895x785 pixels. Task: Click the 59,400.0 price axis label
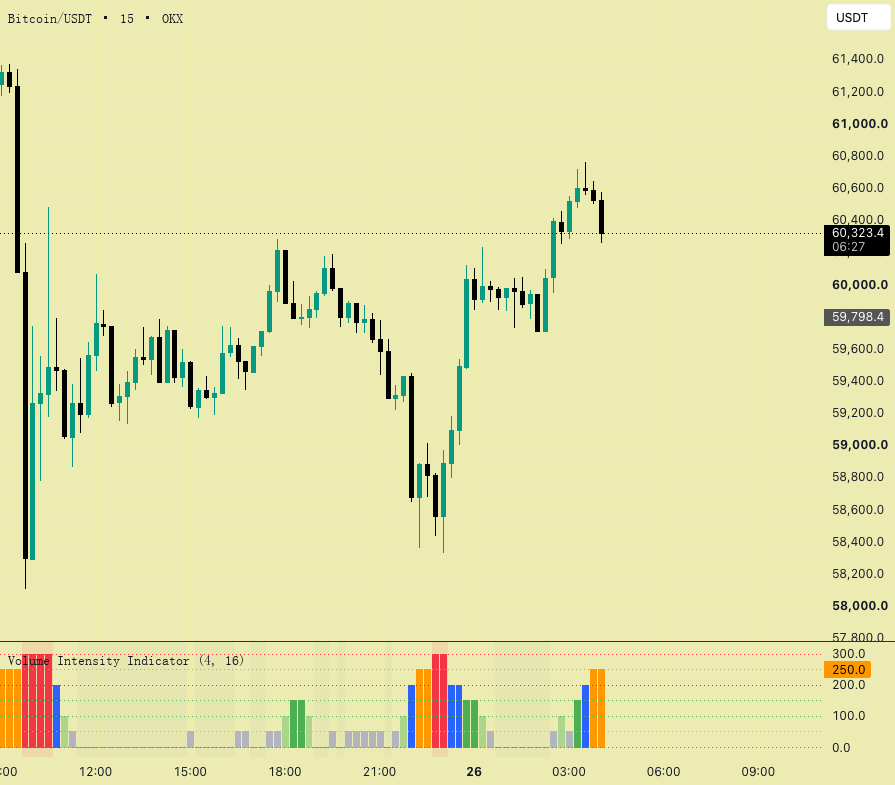(858, 381)
